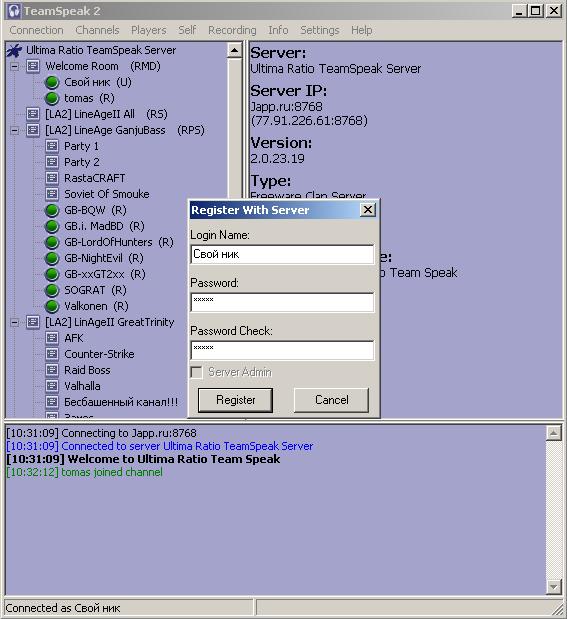Select the SOGRAT (R) player entry
567x619 pixels.
95,291
